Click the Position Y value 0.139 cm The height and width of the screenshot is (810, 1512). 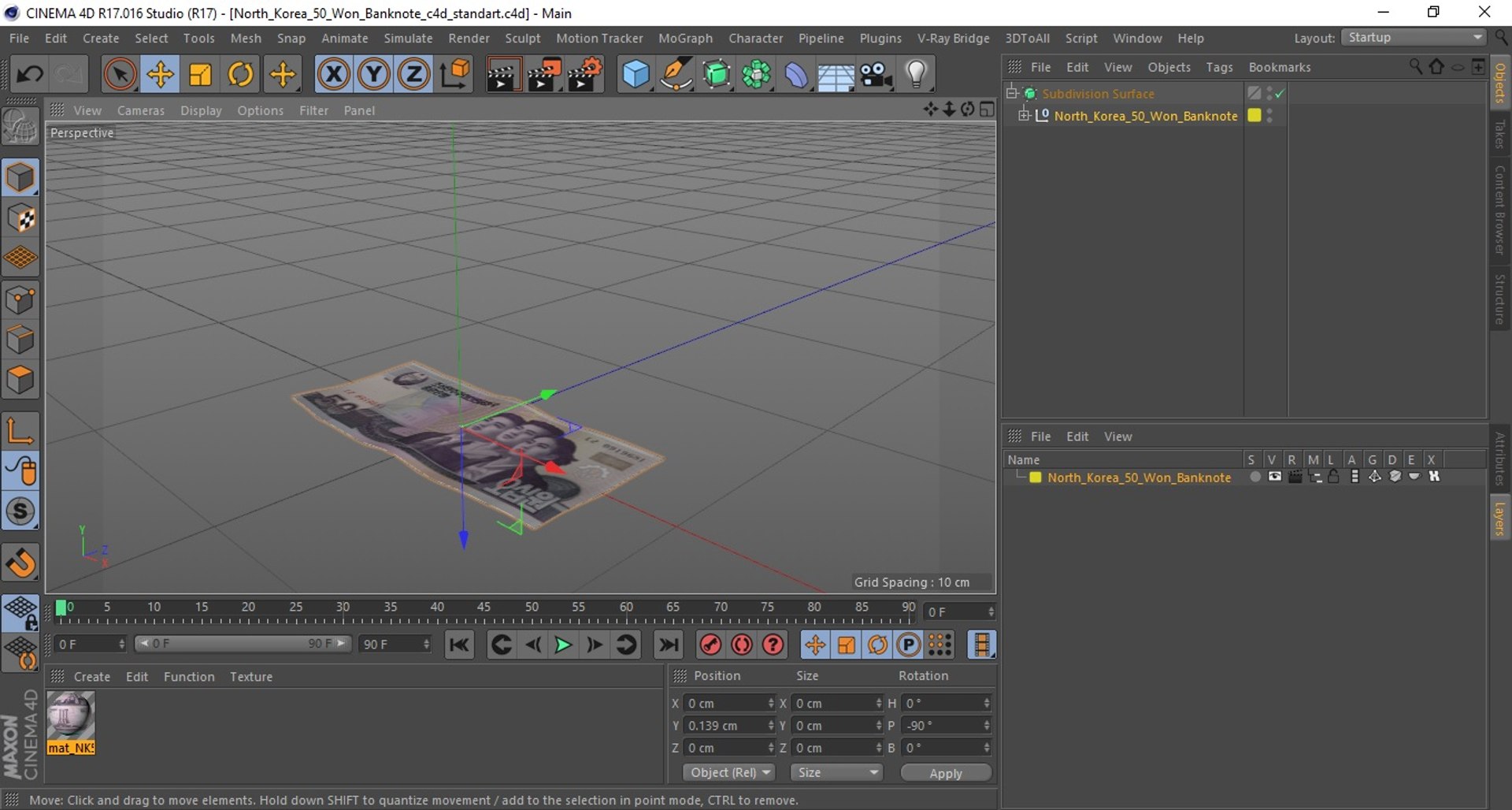point(730,725)
